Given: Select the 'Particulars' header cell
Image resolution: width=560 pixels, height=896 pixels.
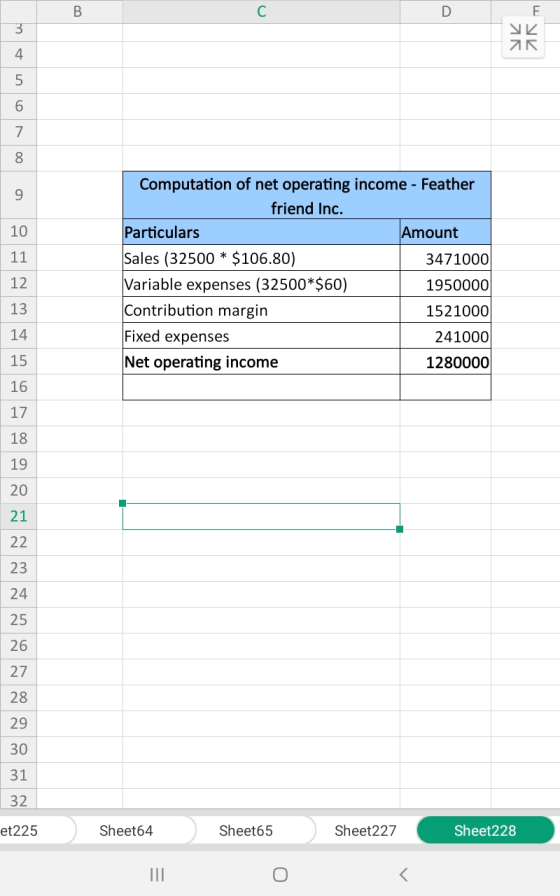Looking at the screenshot, I should point(261,232).
